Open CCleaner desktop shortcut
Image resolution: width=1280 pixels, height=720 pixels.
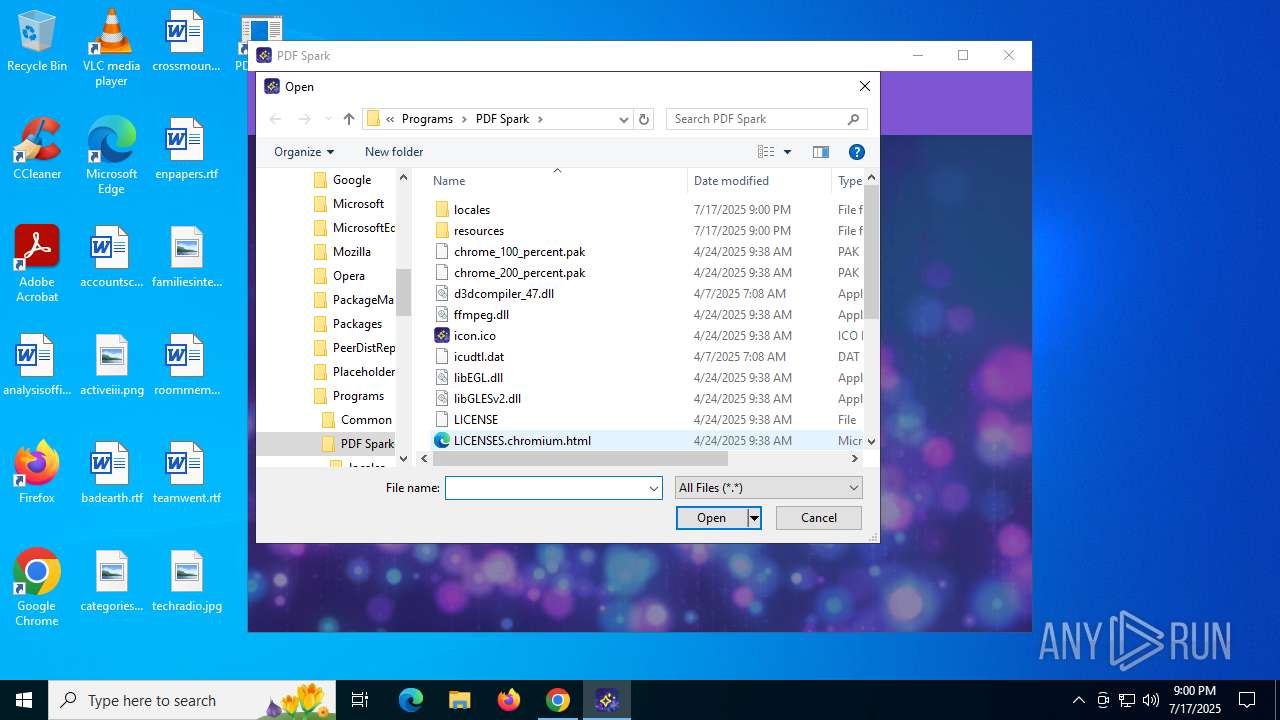(x=37, y=149)
